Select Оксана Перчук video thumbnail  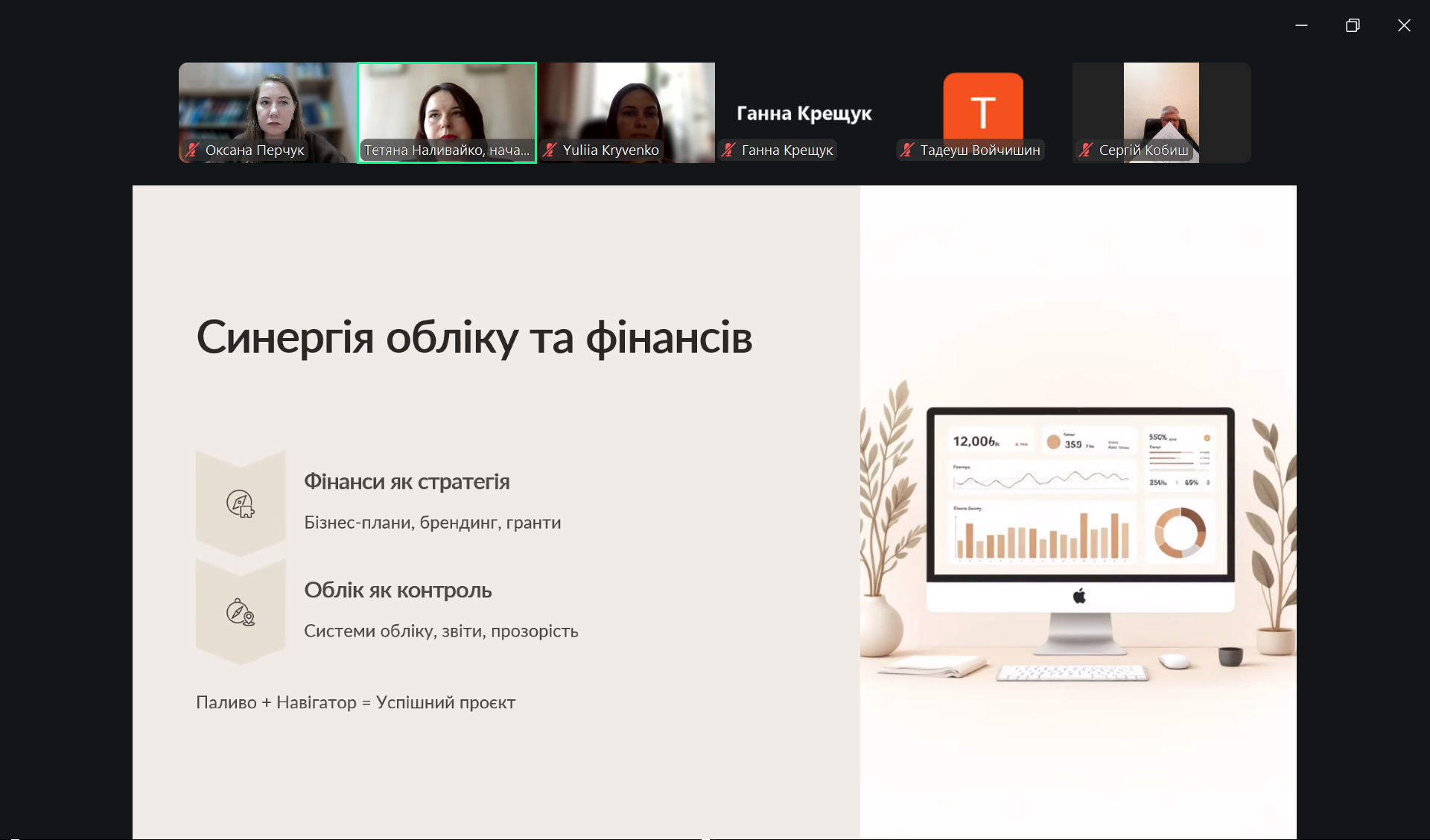pos(267,104)
